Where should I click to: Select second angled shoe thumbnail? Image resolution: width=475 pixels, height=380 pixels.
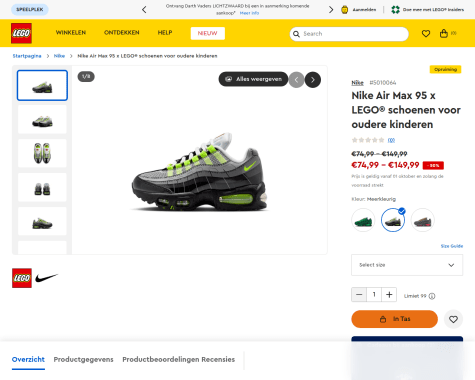point(42,119)
